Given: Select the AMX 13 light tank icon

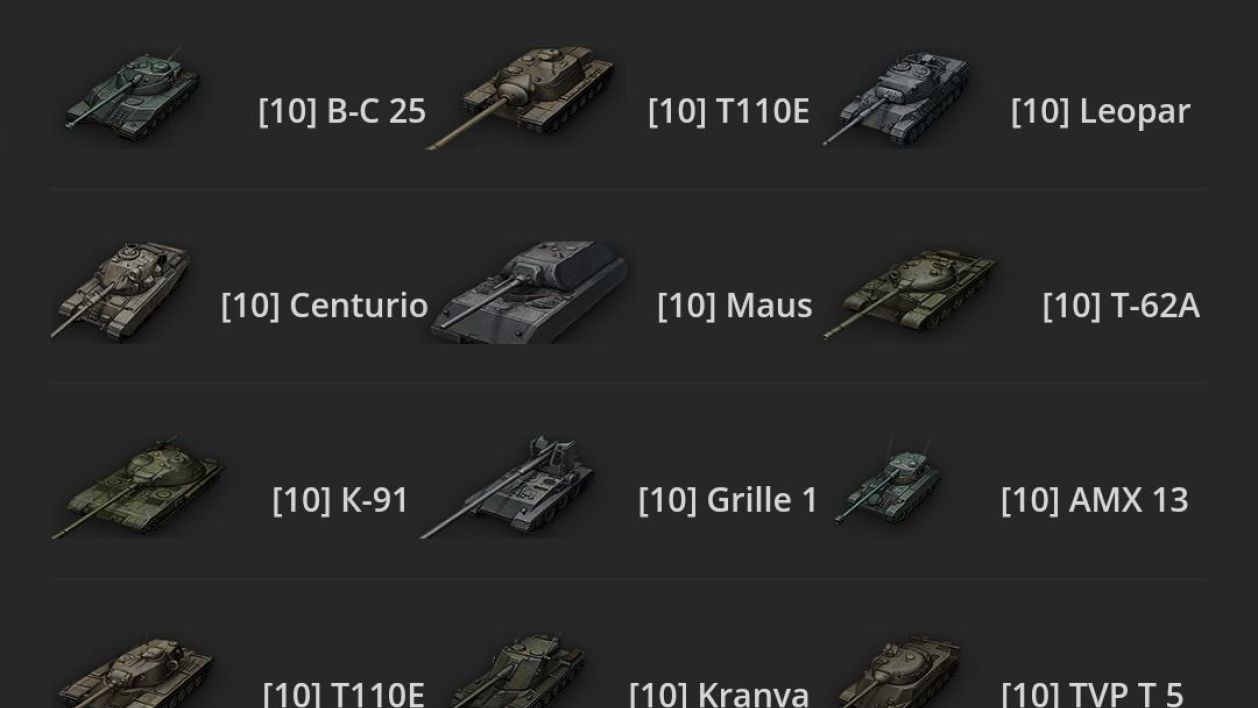Looking at the screenshot, I should [887, 482].
